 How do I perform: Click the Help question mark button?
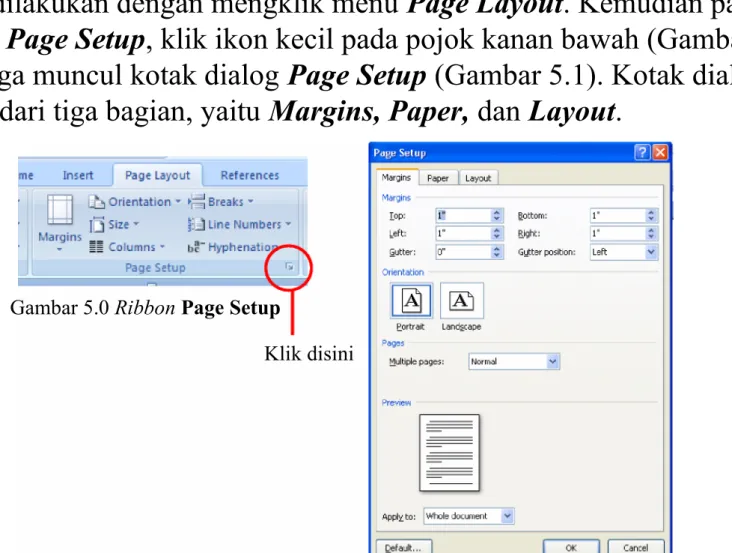pos(642,153)
